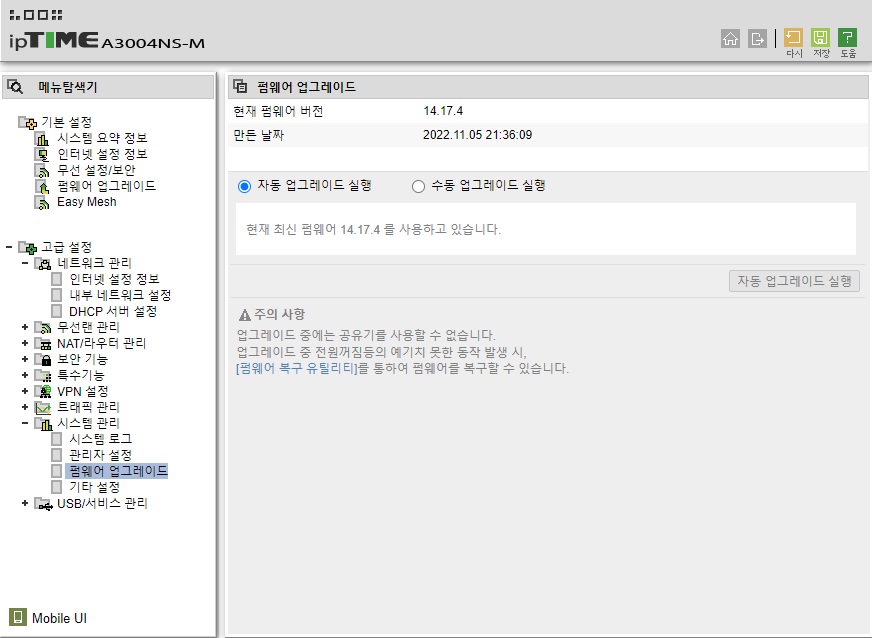The height and width of the screenshot is (638, 872).
Task: Select 수동 업그레이드 실행 radio button
Action: point(418,186)
